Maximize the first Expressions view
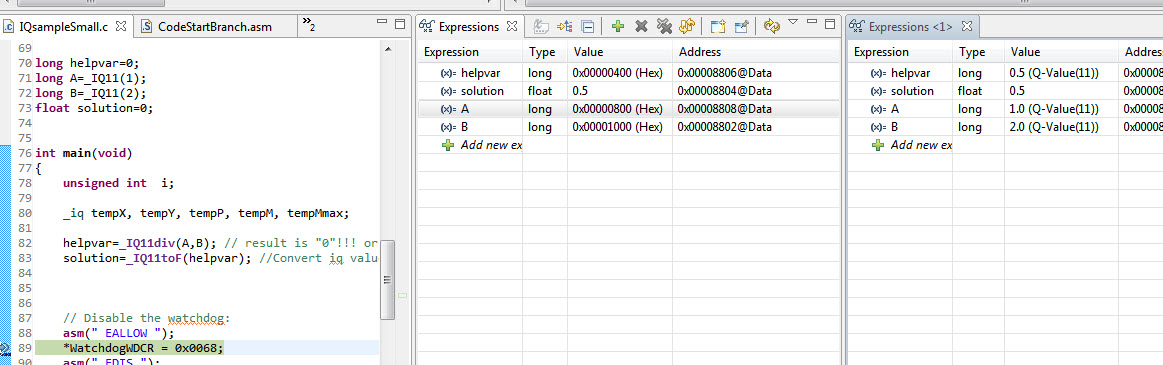This screenshot has height=365, width=1163. click(x=830, y=23)
